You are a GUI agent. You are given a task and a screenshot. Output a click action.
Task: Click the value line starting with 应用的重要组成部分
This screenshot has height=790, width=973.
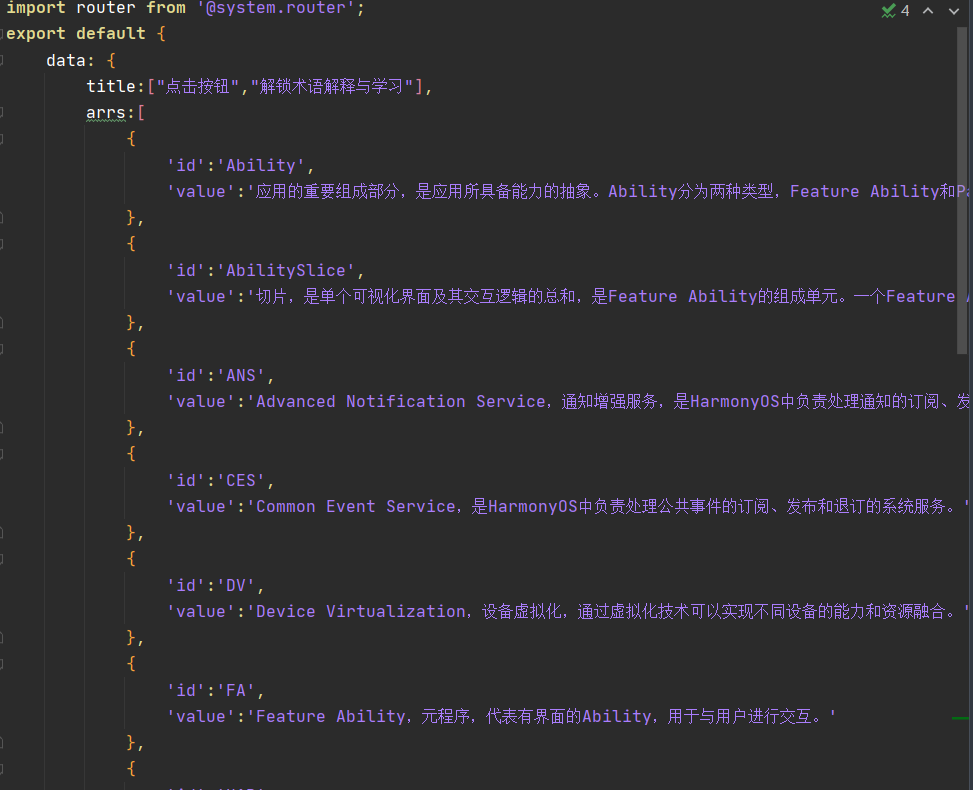[567, 191]
